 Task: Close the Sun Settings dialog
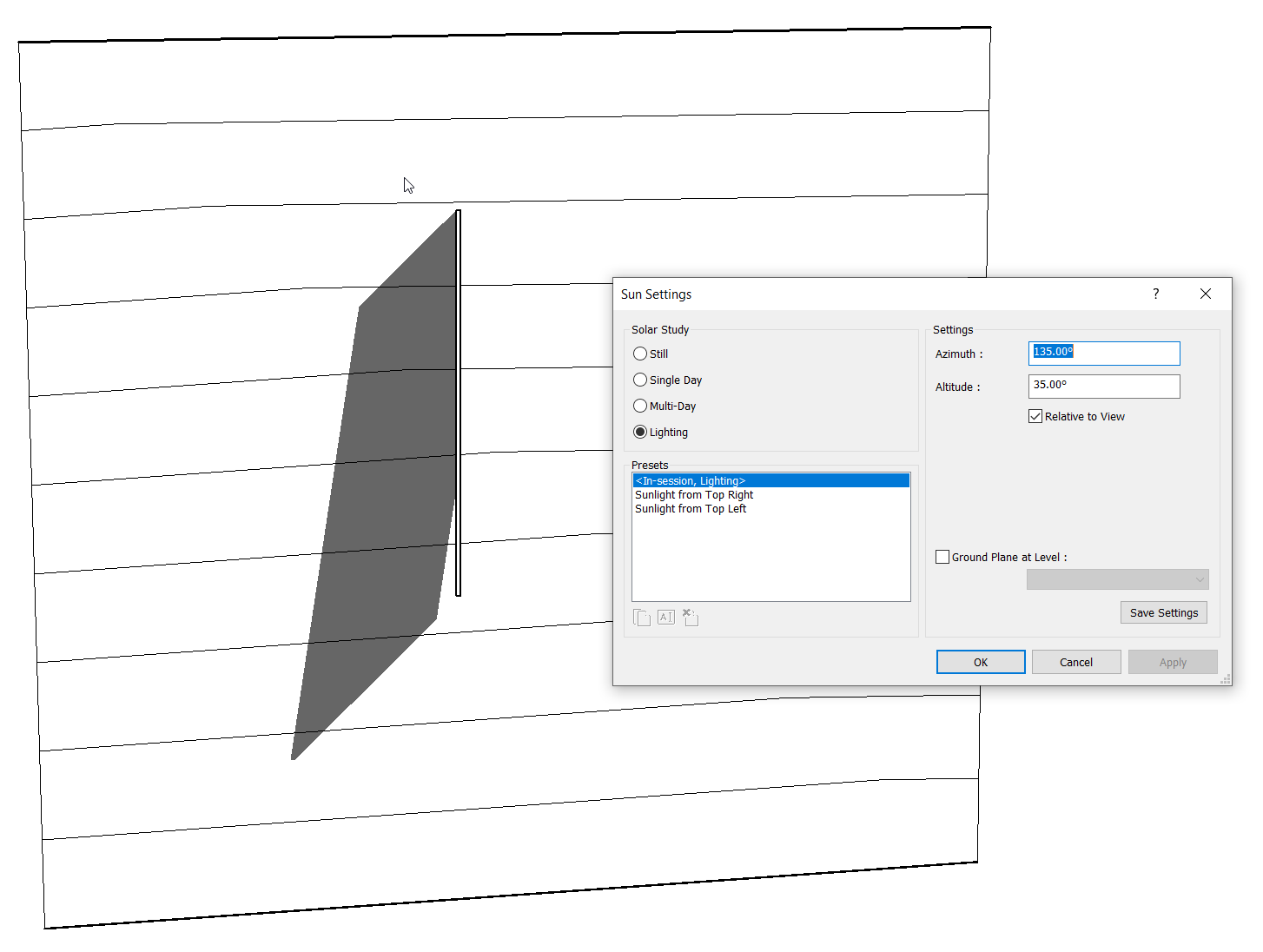(x=1206, y=294)
